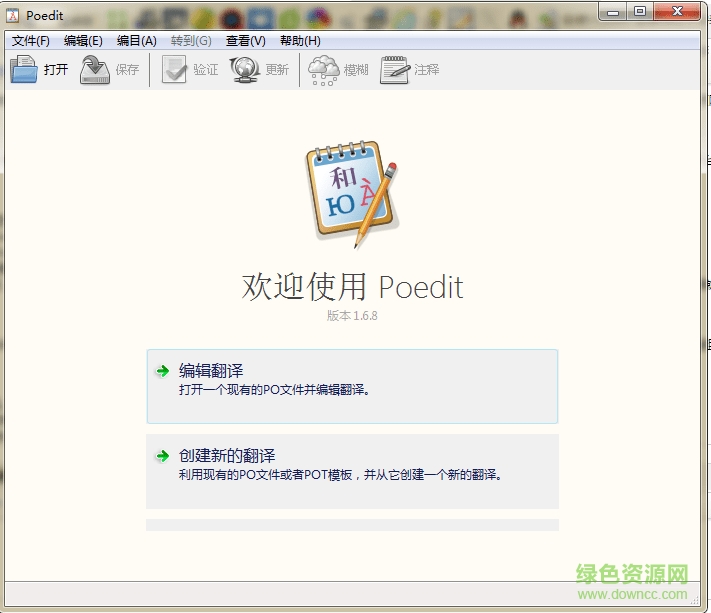This screenshot has width=711, height=613.
Task: Click the 模糊 toolbar label
Action: [356, 70]
